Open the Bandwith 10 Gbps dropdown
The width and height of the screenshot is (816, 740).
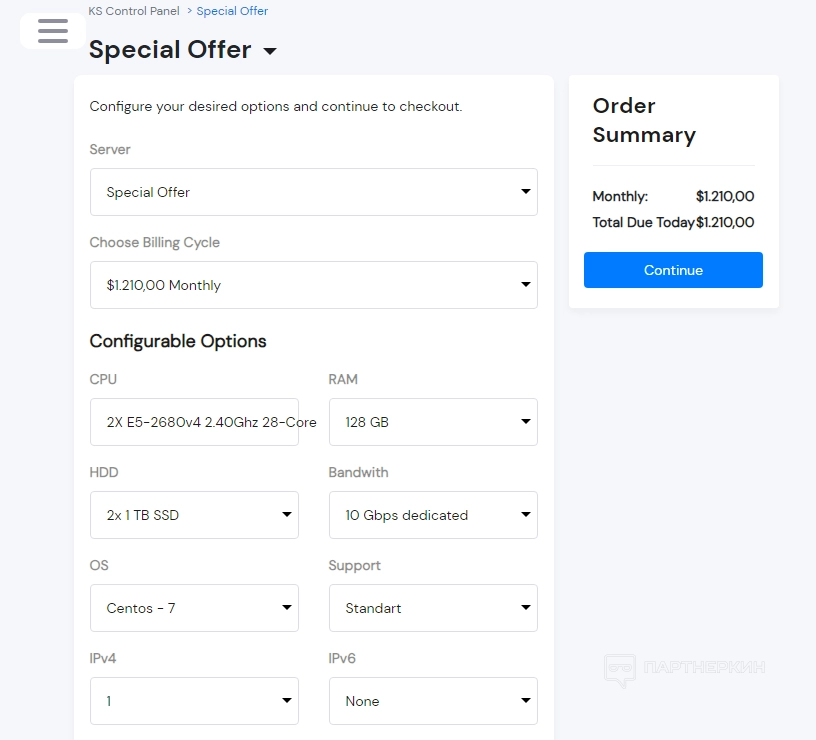(x=432, y=515)
